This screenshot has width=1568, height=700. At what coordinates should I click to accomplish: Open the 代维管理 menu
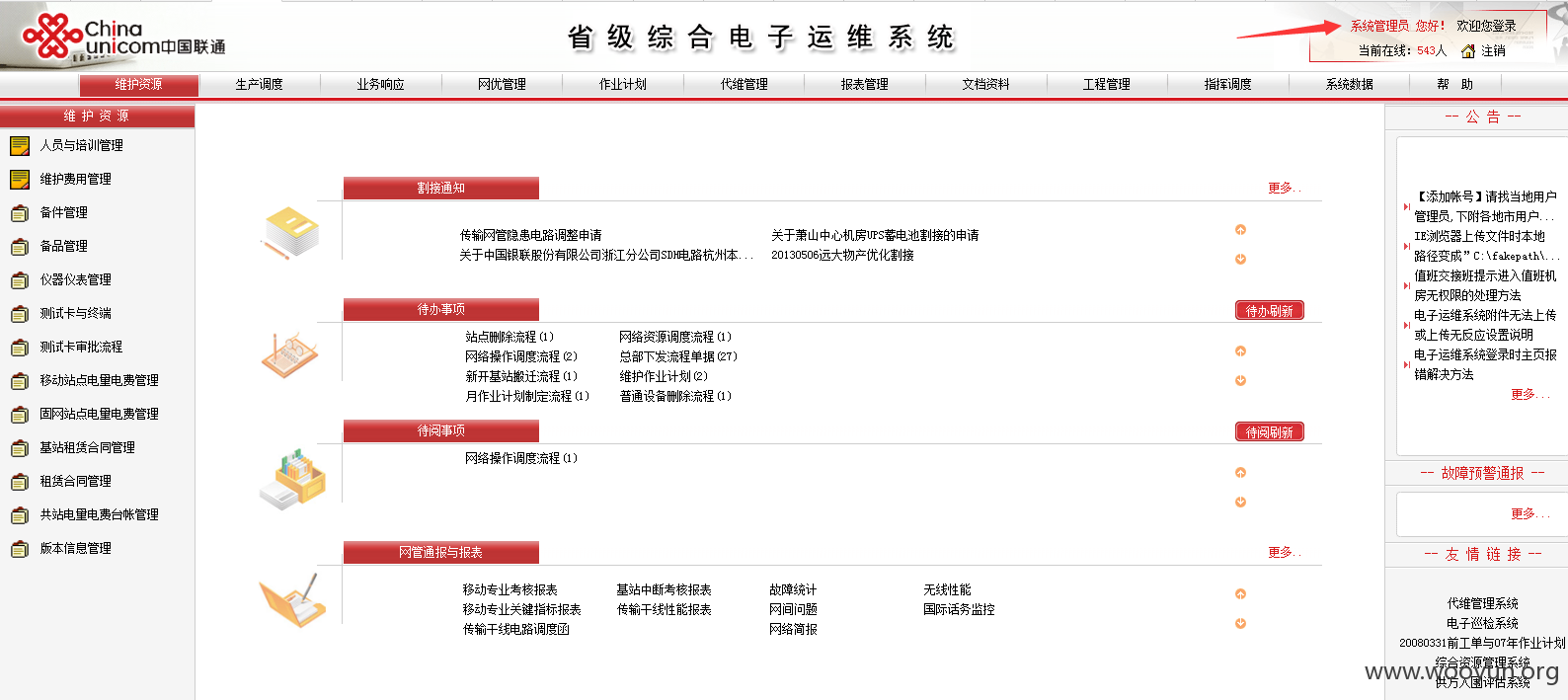745,85
